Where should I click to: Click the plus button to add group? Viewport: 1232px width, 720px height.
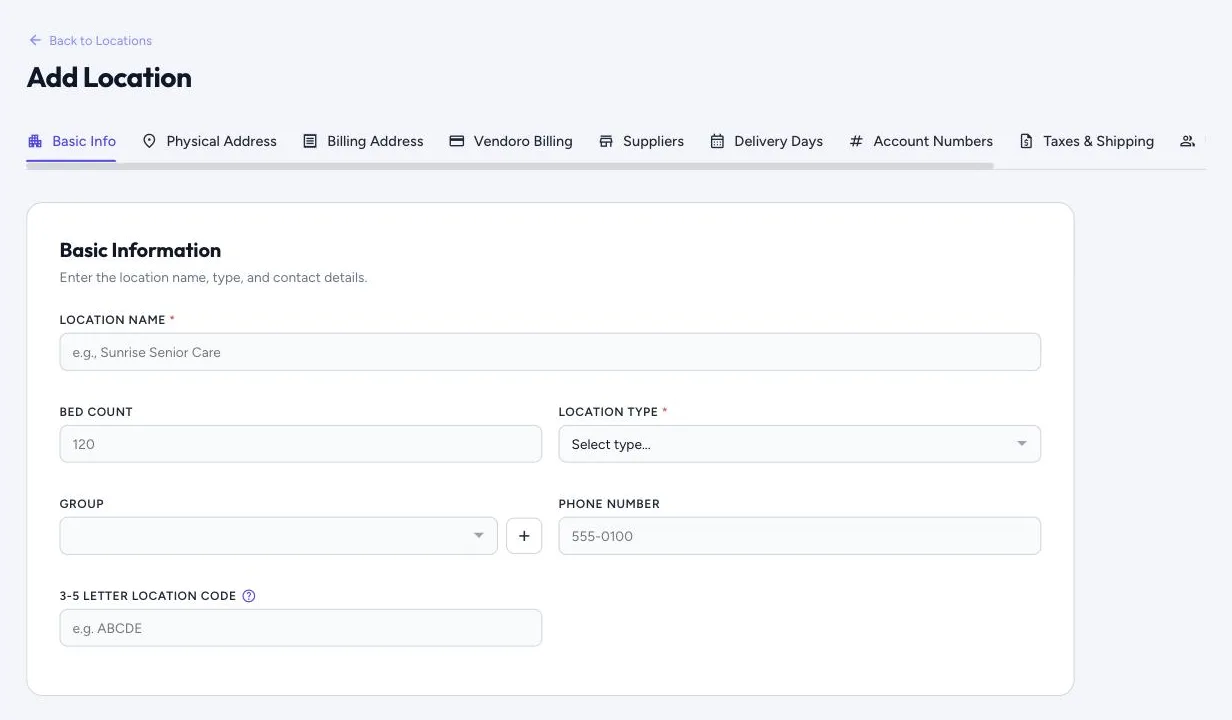[524, 536]
